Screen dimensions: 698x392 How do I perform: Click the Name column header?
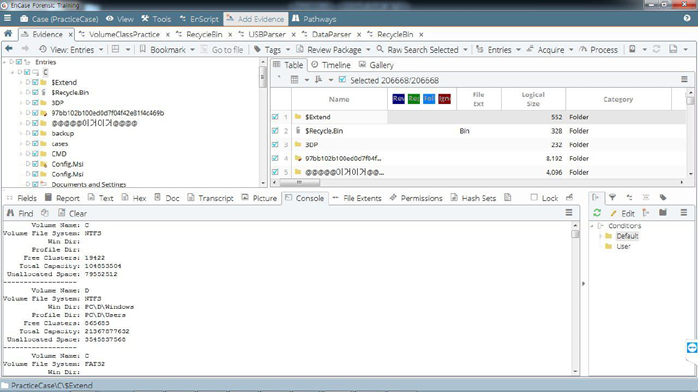pos(339,99)
